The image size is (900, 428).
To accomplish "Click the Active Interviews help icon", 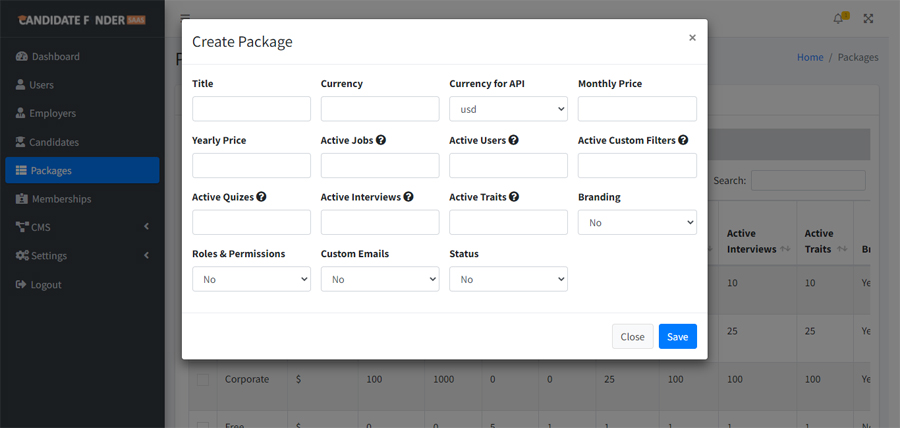I will coord(408,197).
